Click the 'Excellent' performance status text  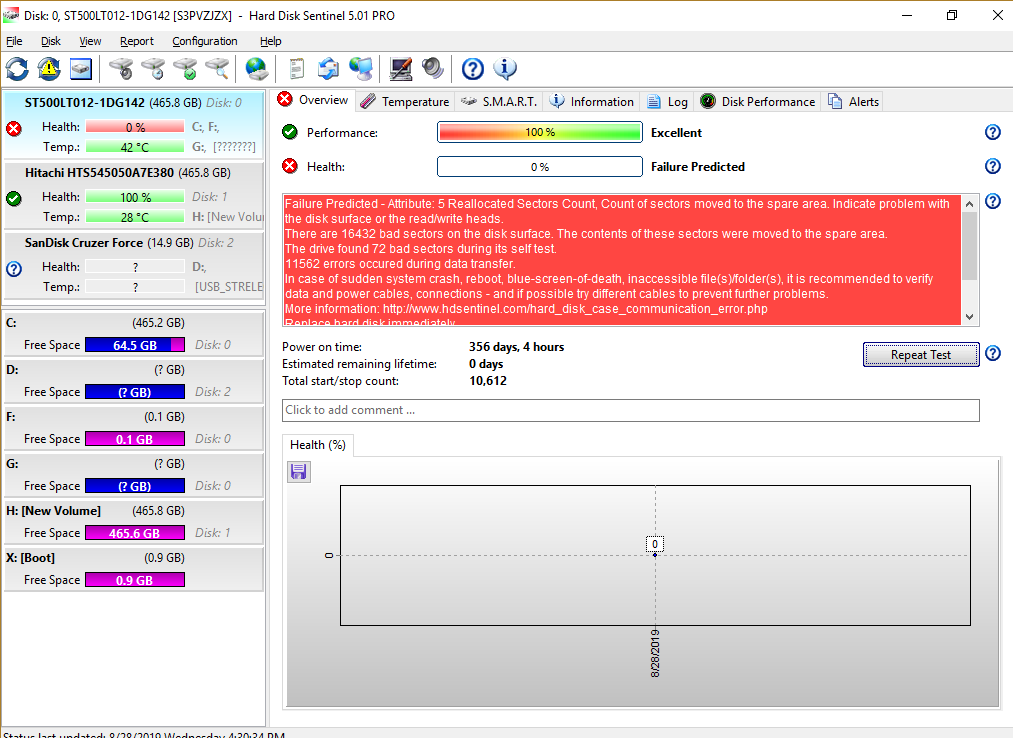pos(676,132)
